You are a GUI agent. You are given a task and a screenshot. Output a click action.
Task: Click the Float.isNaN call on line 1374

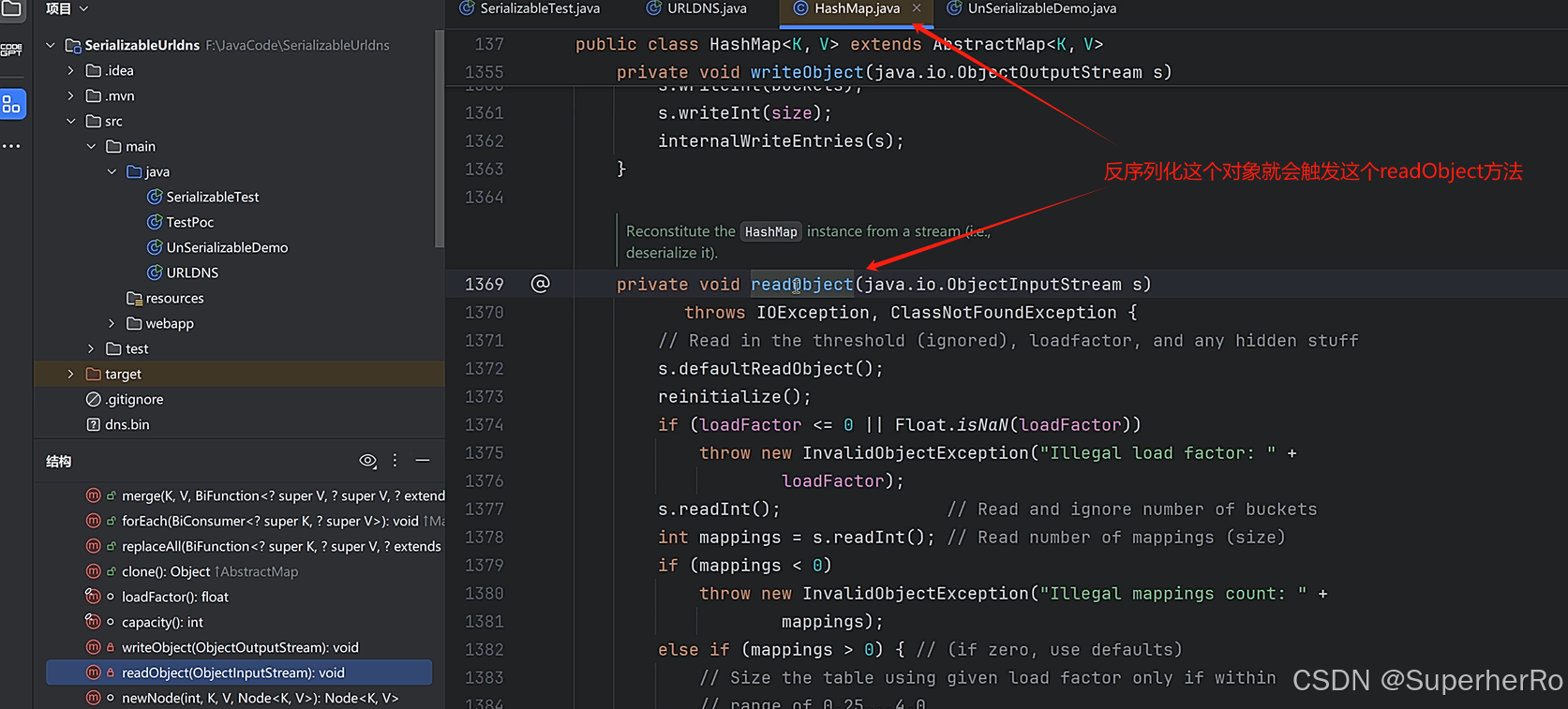pos(1018,424)
